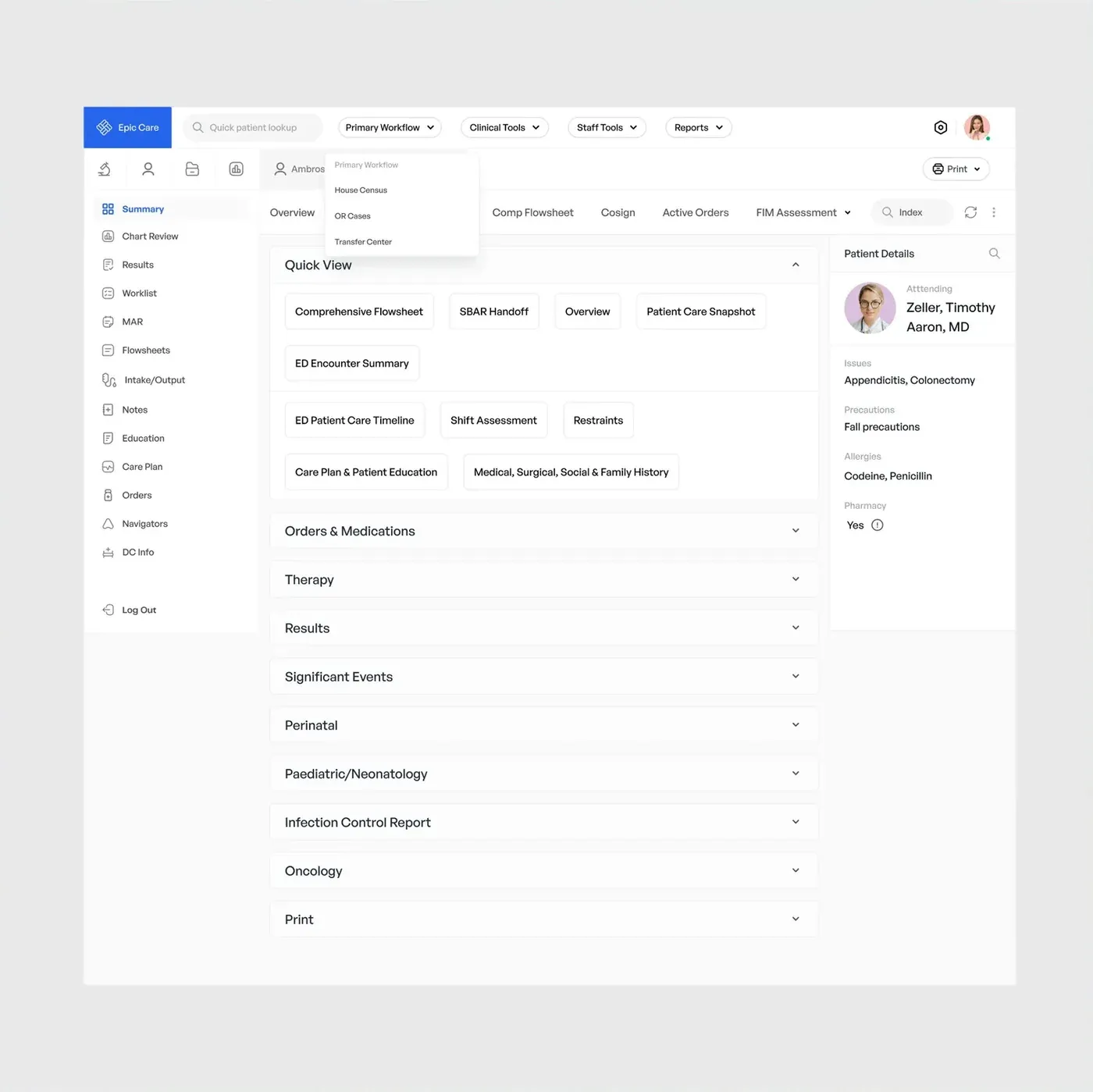This screenshot has width=1093, height=1092.
Task: Switch to the Cosign tab
Action: point(618,212)
